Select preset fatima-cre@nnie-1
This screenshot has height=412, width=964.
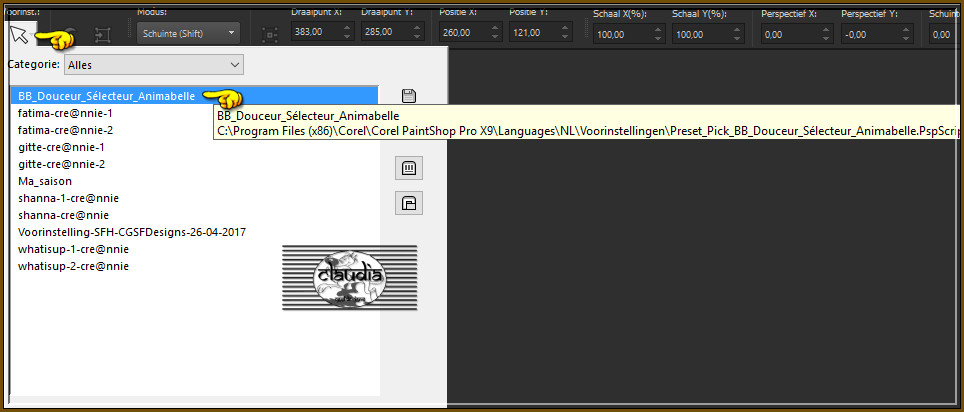(x=194, y=113)
